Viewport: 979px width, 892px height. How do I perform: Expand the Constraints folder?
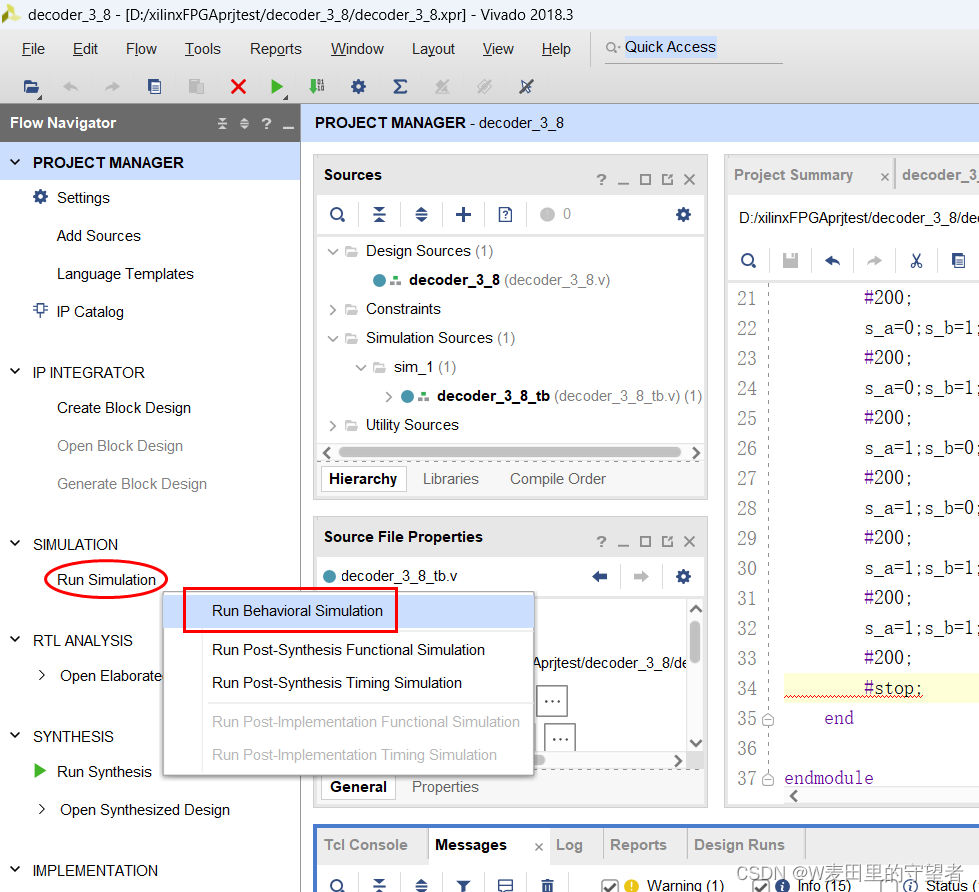point(333,310)
